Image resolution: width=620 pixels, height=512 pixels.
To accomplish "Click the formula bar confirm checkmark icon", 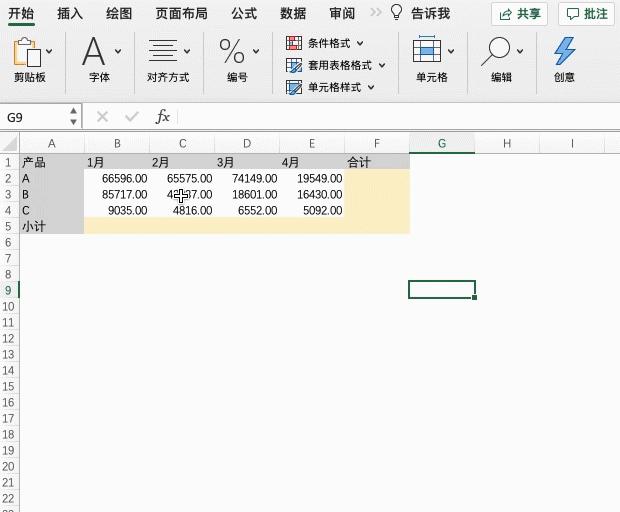I will click(131, 117).
